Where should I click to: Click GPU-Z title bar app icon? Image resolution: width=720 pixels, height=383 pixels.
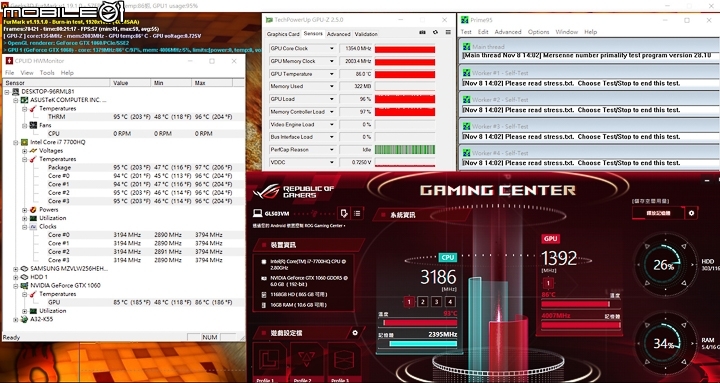coord(268,20)
